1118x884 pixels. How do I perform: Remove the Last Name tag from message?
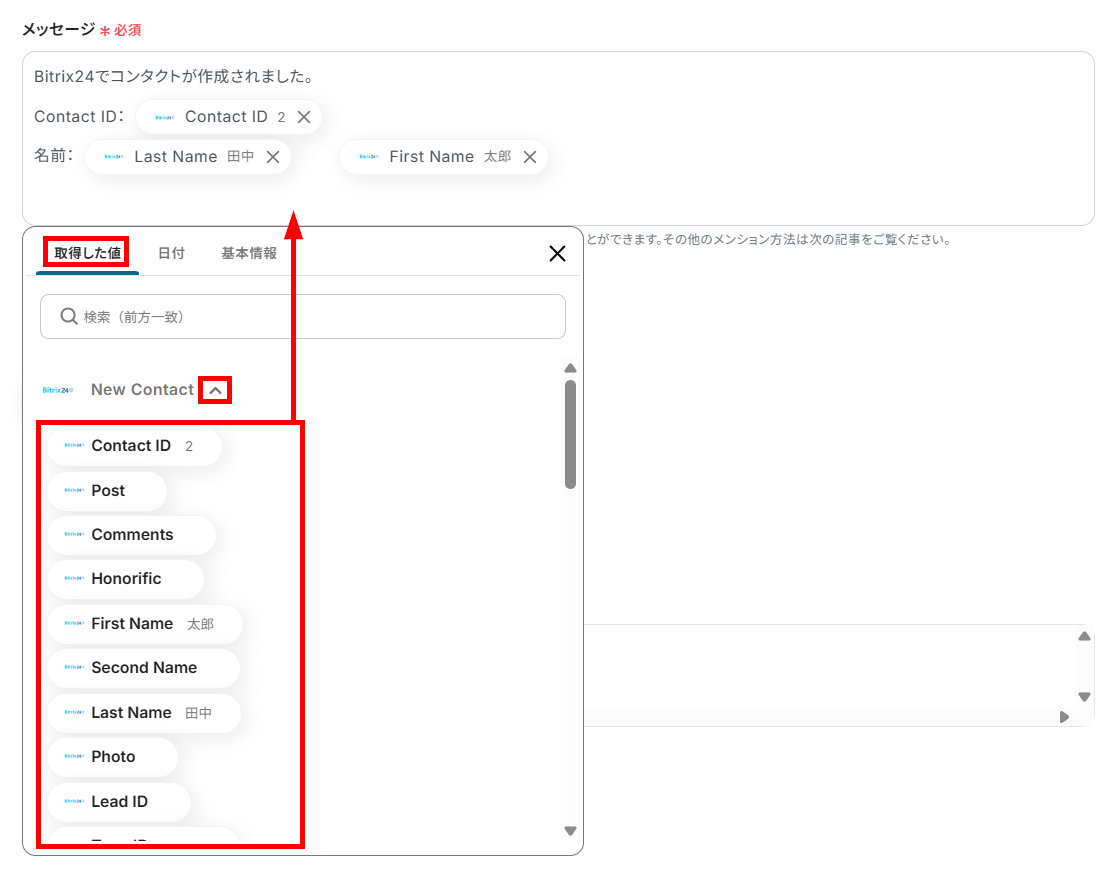273,157
